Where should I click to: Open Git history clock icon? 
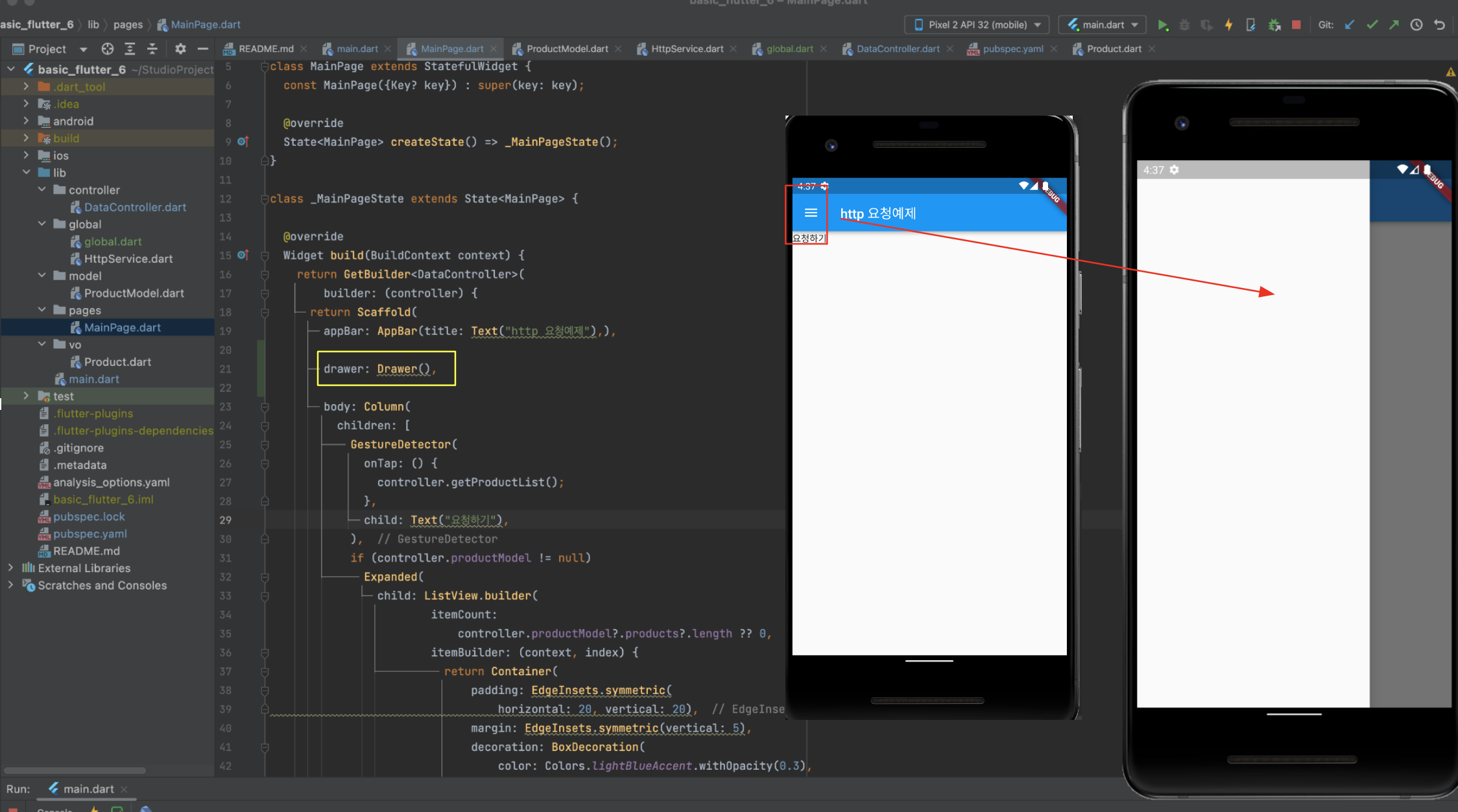tap(1416, 25)
